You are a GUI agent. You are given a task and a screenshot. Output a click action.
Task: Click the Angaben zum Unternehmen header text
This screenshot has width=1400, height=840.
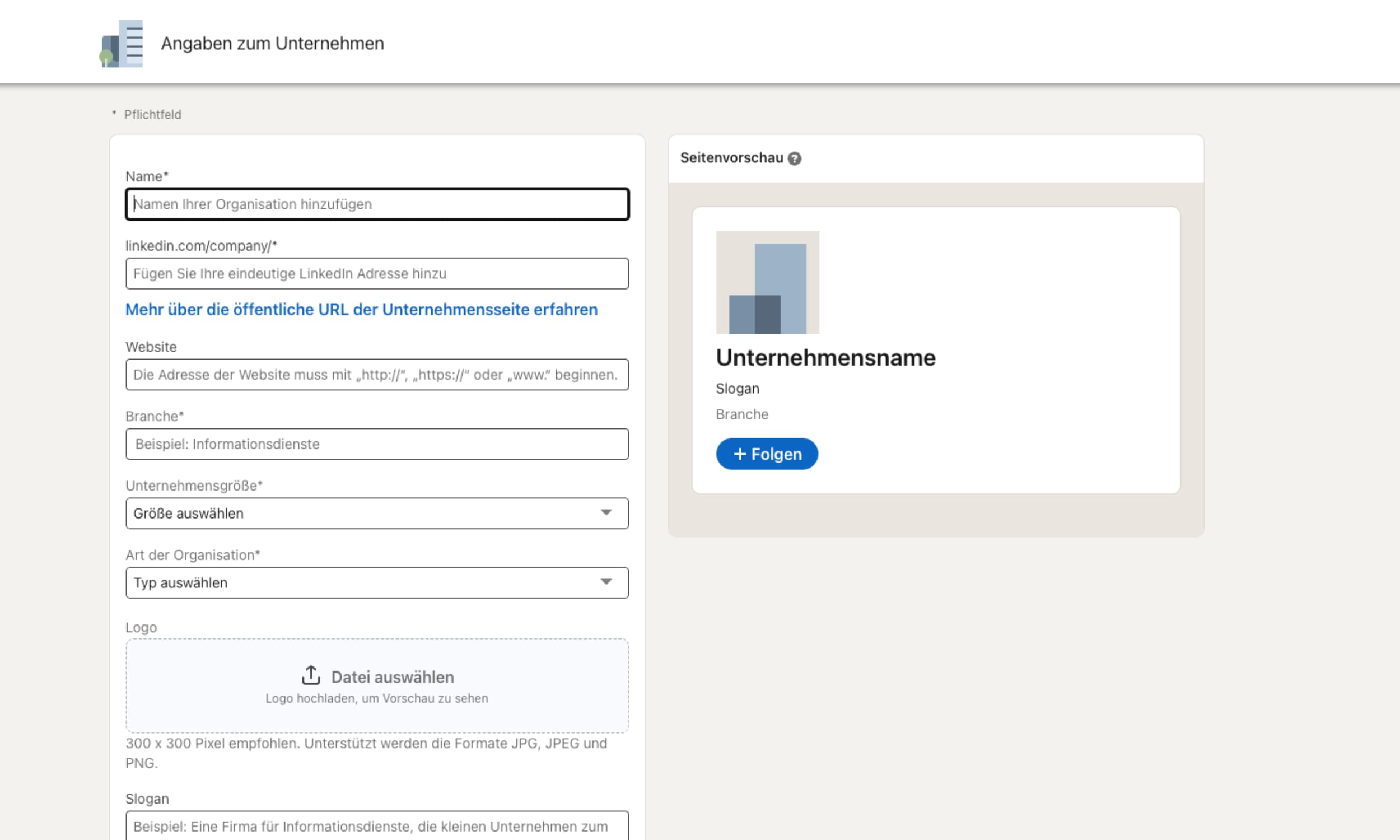(x=273, y=43)
